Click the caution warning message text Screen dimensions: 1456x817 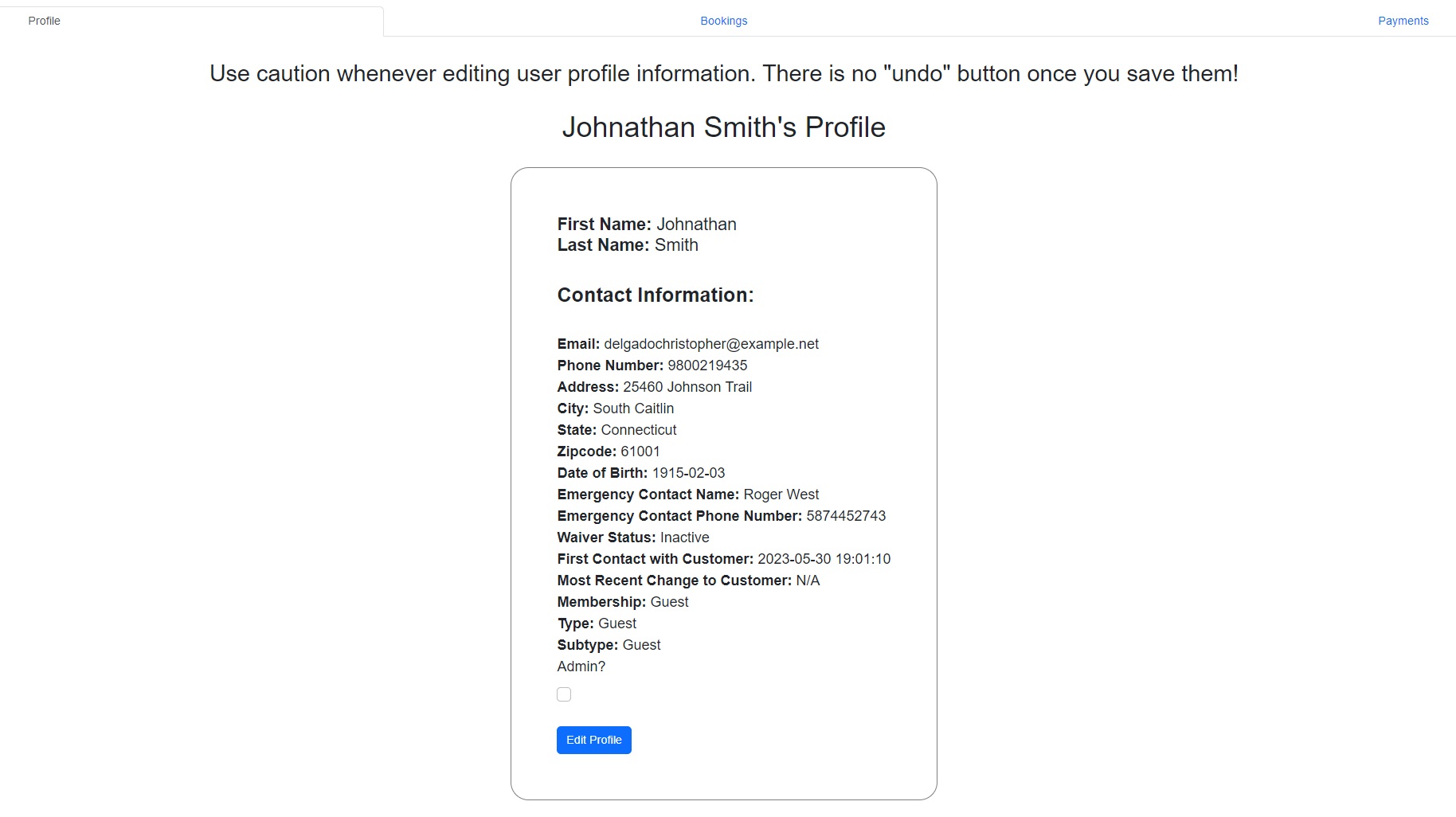pyautogui.click(x=723, y=74)
